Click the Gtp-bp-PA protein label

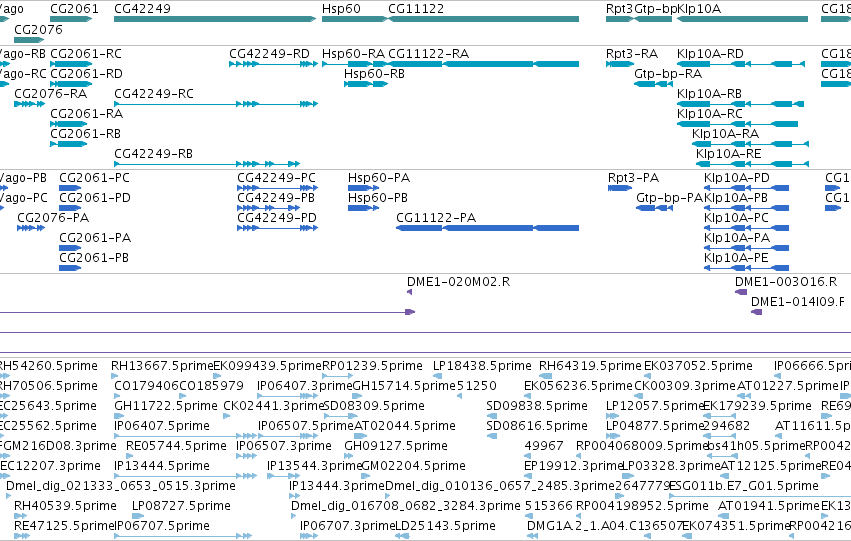click(x=670, y=198)
